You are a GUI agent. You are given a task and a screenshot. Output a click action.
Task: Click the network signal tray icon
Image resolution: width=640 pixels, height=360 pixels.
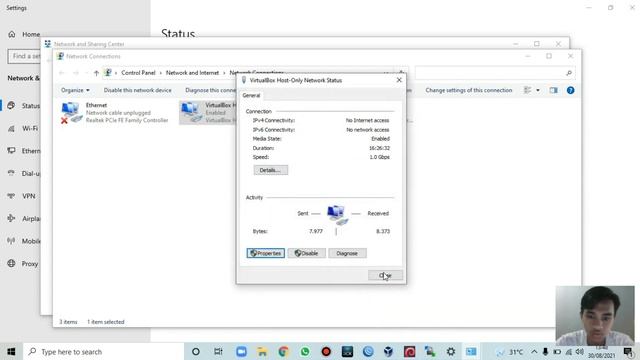coord(569,351)
